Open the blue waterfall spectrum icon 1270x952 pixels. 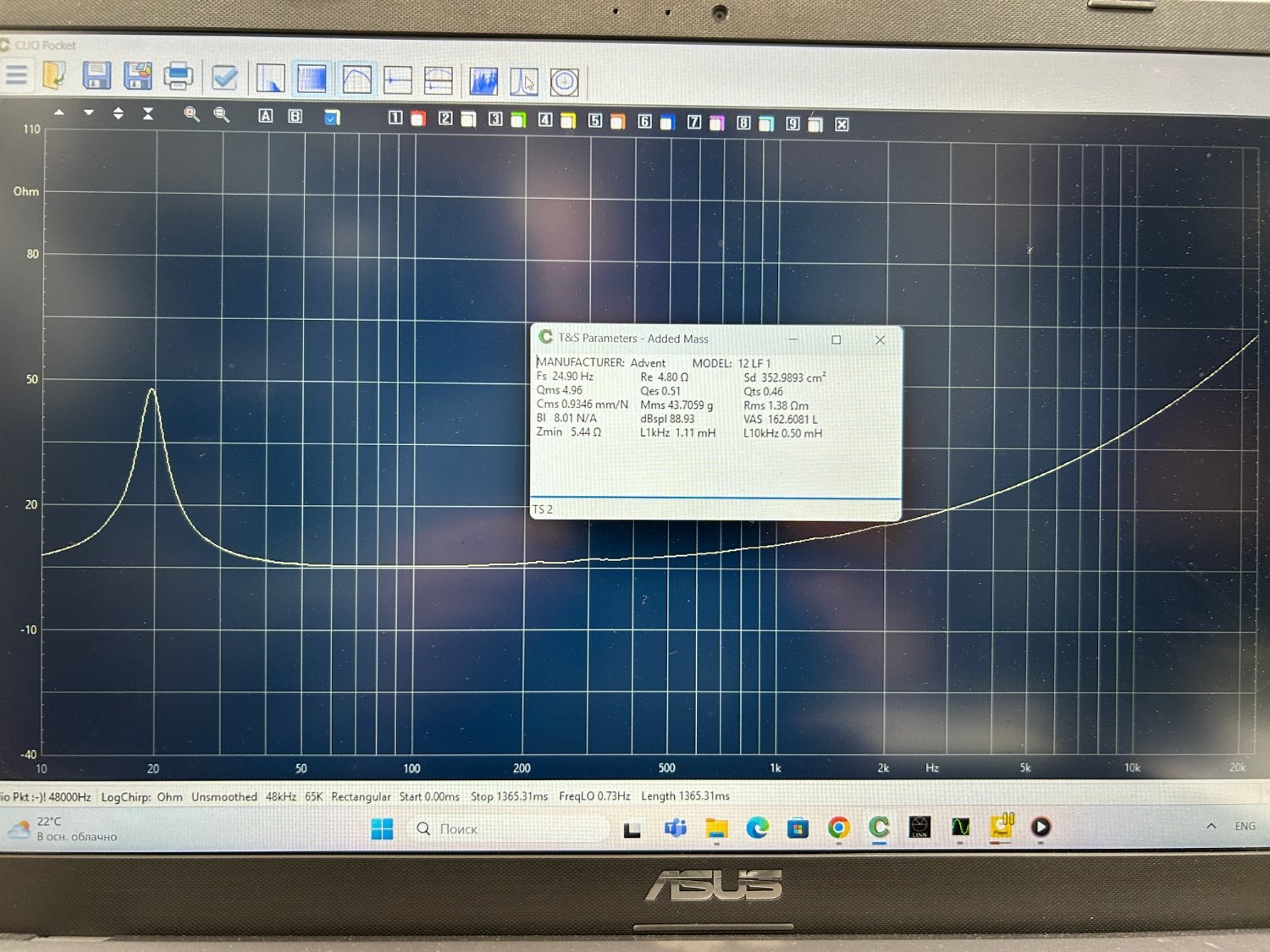pos(483,81)
